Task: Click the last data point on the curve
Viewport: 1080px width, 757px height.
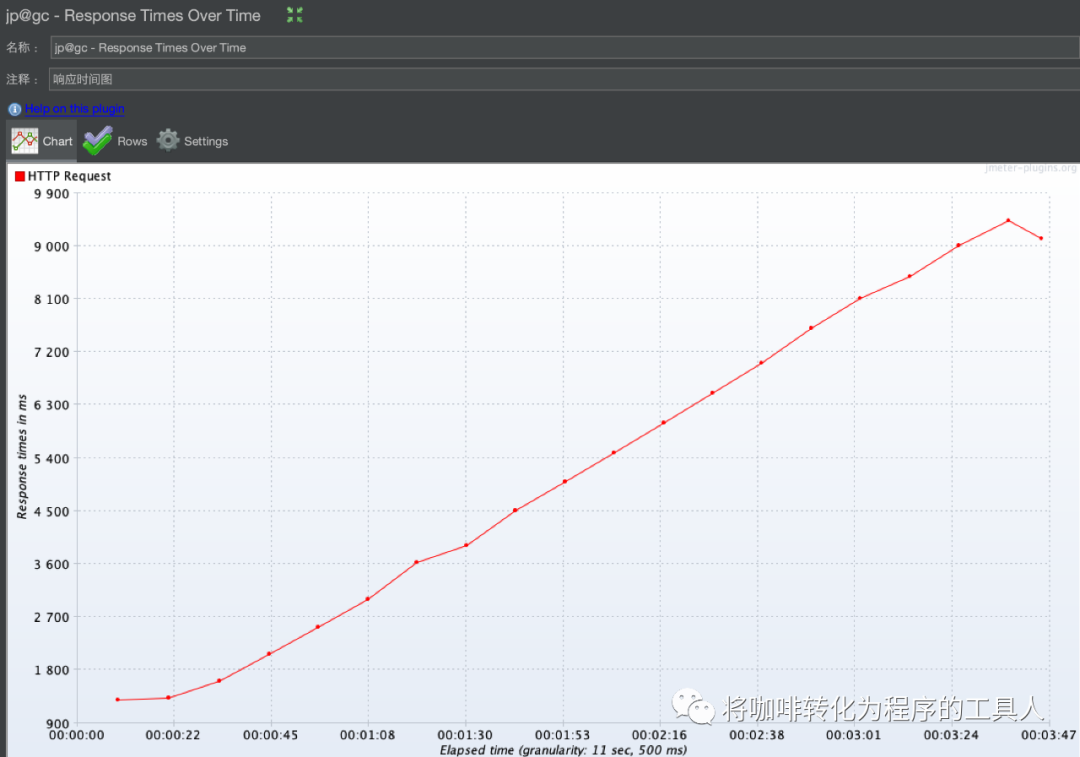Action: (x=1041, y=238)
